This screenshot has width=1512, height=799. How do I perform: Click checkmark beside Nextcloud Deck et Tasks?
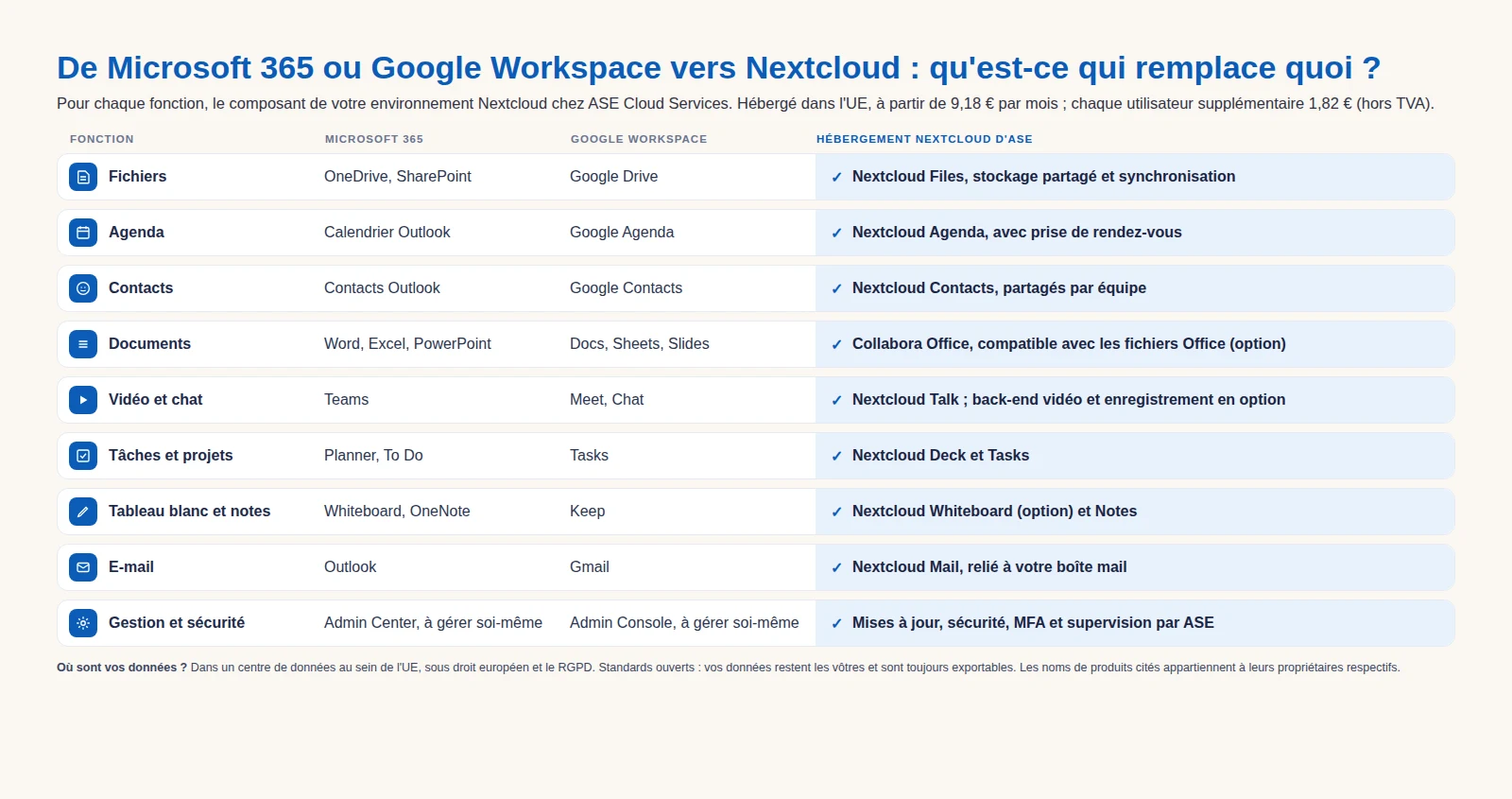click(x=836, y=456)
